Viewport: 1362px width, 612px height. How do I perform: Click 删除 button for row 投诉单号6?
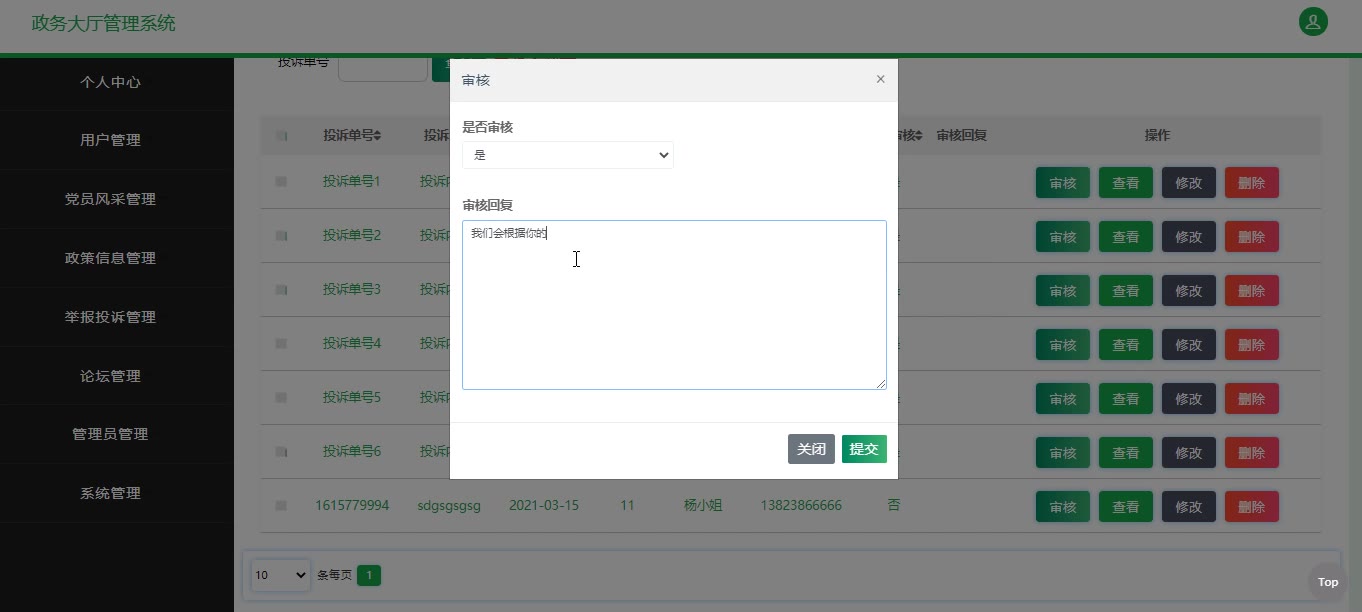(1252, 453)
